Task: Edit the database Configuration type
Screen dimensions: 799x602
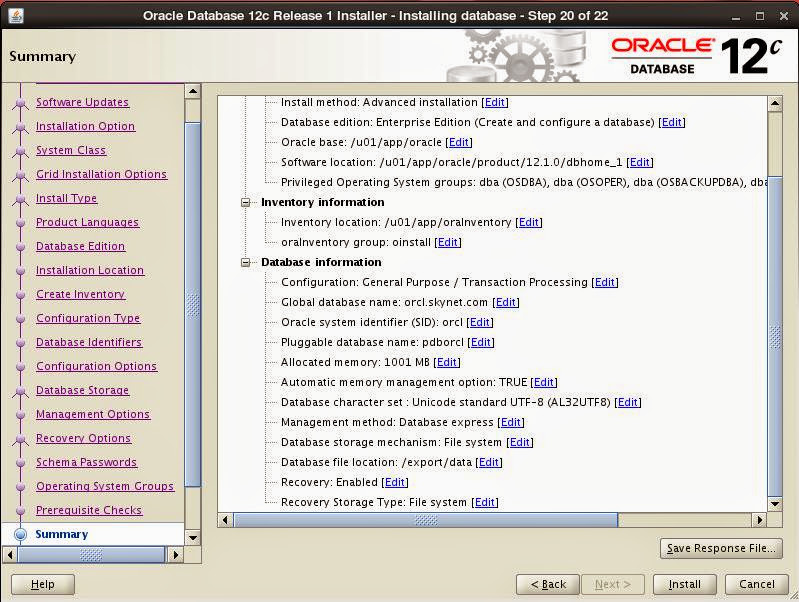Action: [604, 282]
